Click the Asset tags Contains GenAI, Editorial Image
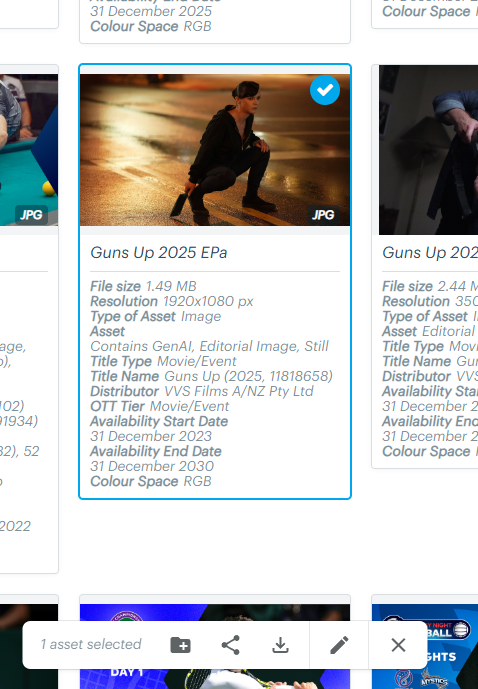Viewport: 478px width, 689px height. point(209,346)
